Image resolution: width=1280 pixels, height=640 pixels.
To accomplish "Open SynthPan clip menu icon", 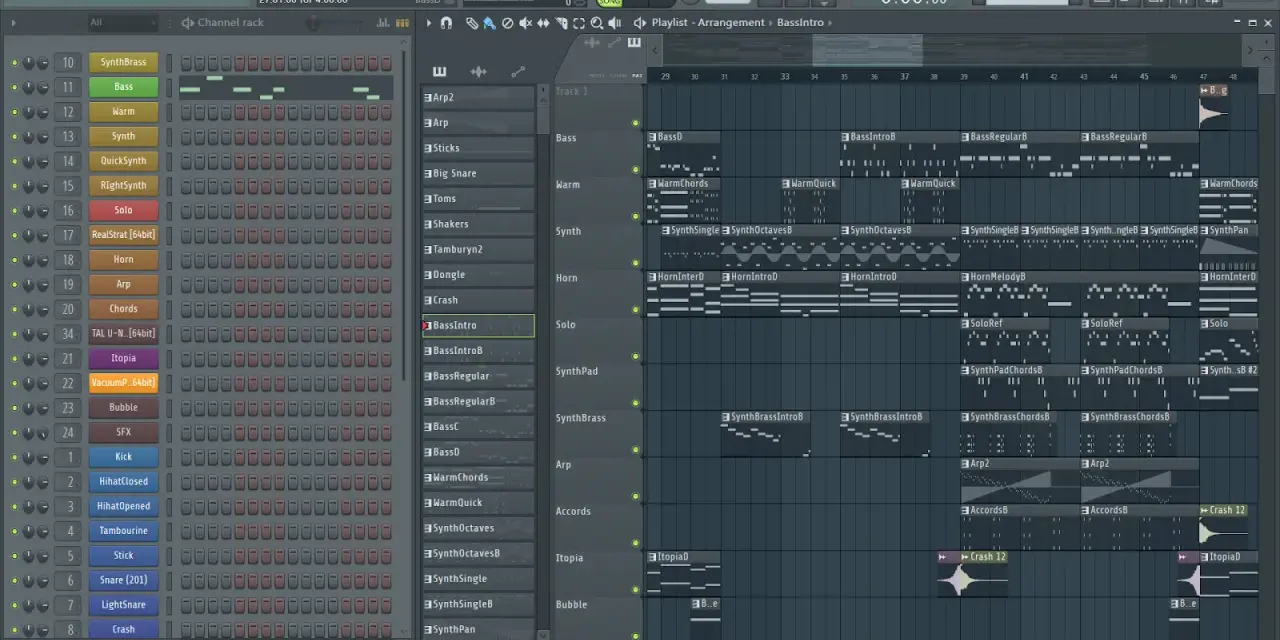I will 1205,230.
